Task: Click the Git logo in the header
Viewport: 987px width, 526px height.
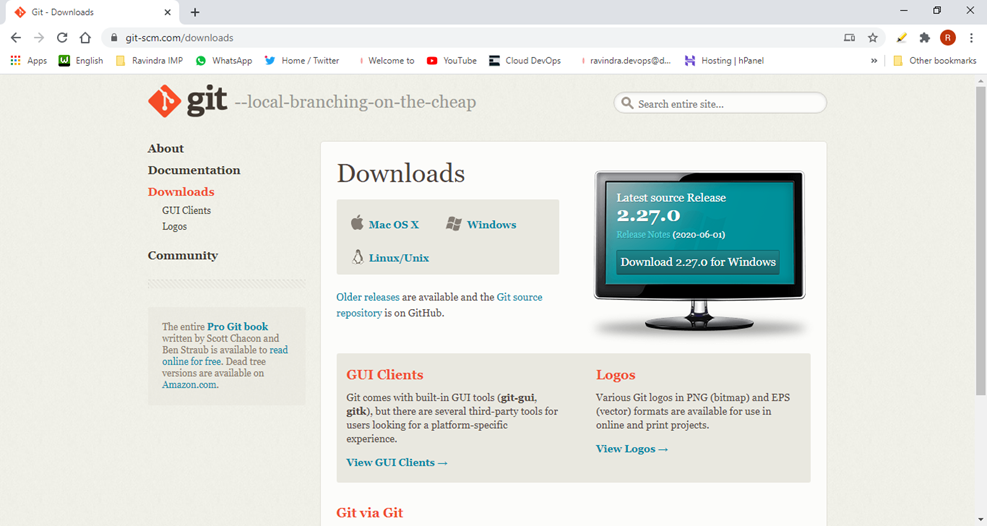Action: coord(187,101)
